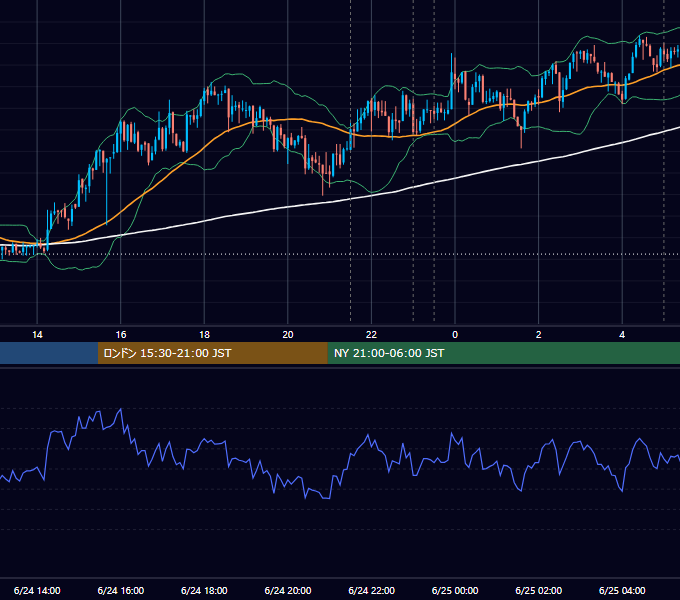Select the 20 hour axis label
The width and height of the screenshot is (680, 600).
[288, 335]
